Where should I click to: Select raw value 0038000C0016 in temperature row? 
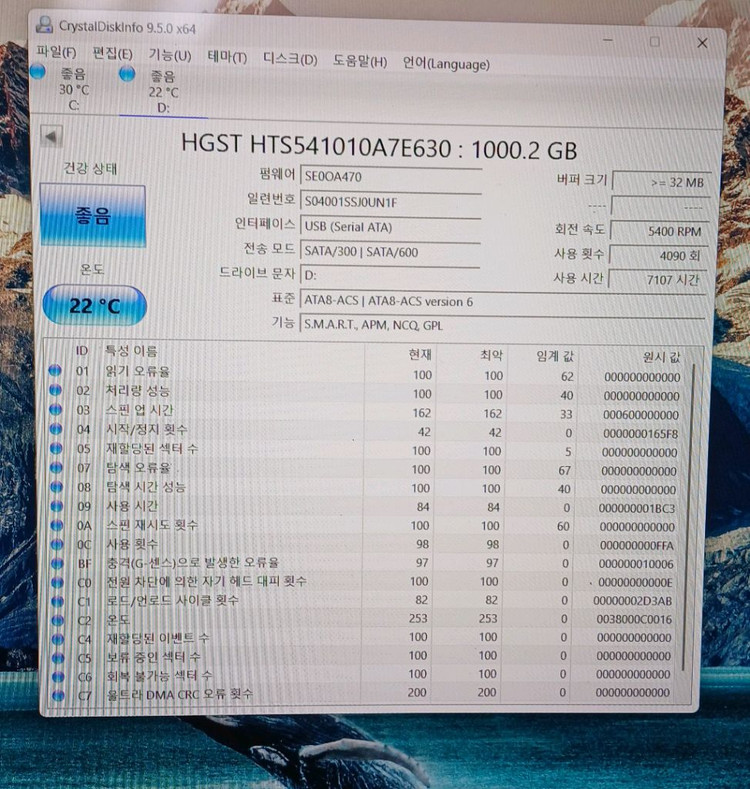(x=634, y=619)
